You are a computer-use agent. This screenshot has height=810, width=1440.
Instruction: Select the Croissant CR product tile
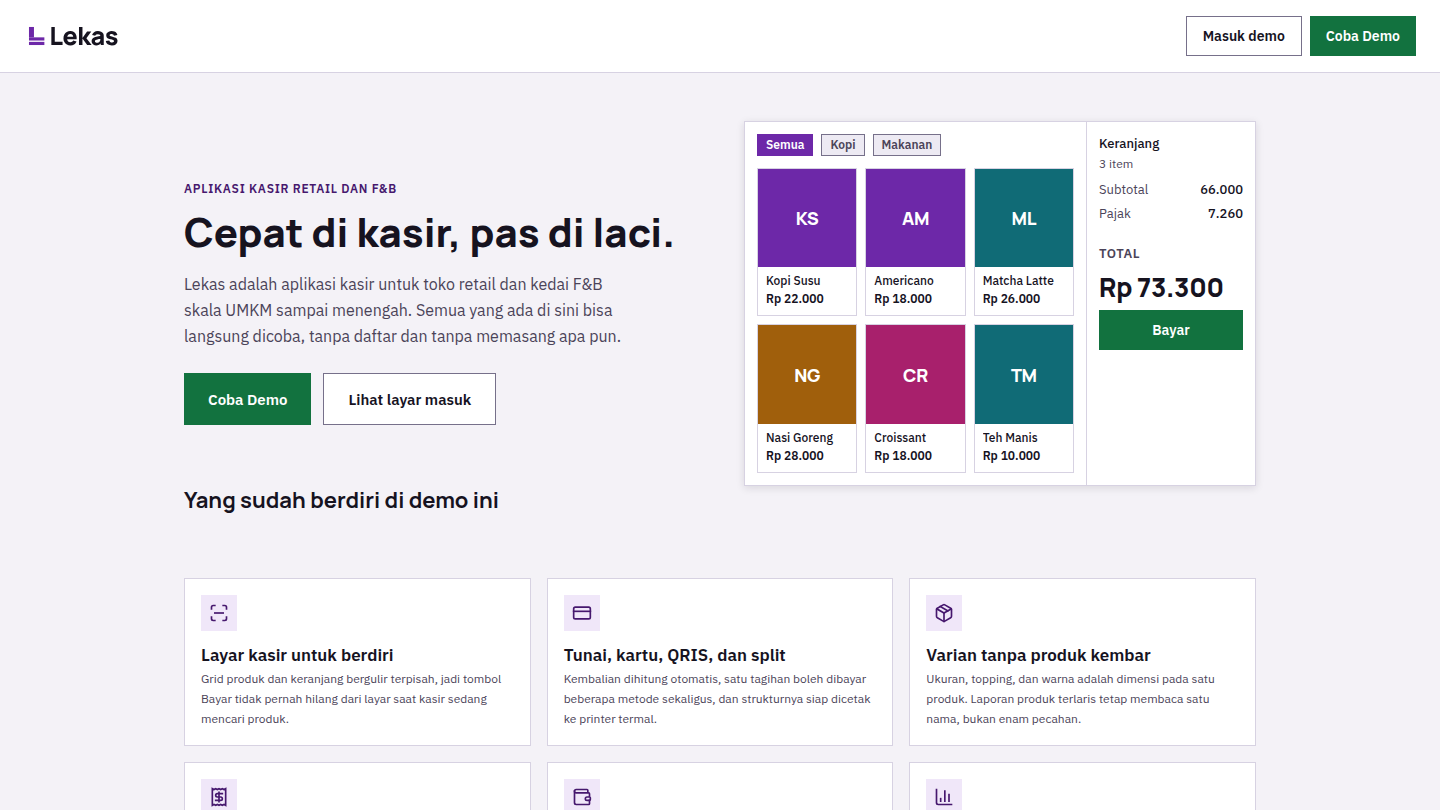click(x=915, y=398)
